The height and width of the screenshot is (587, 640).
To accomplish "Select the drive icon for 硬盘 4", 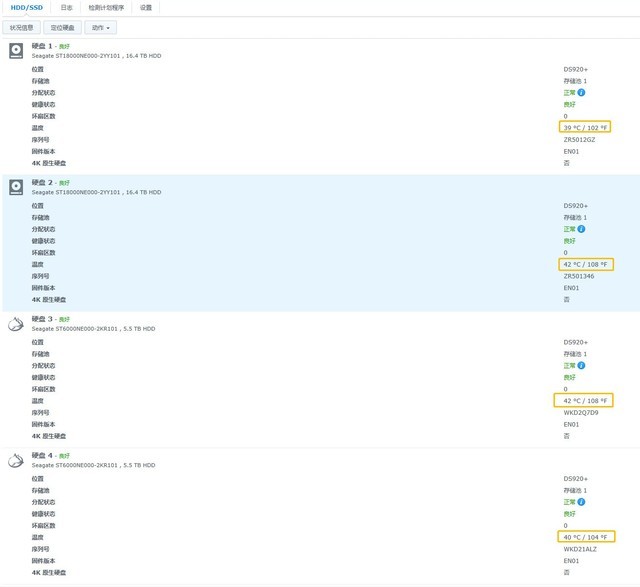I will click(x=16, y=460).
